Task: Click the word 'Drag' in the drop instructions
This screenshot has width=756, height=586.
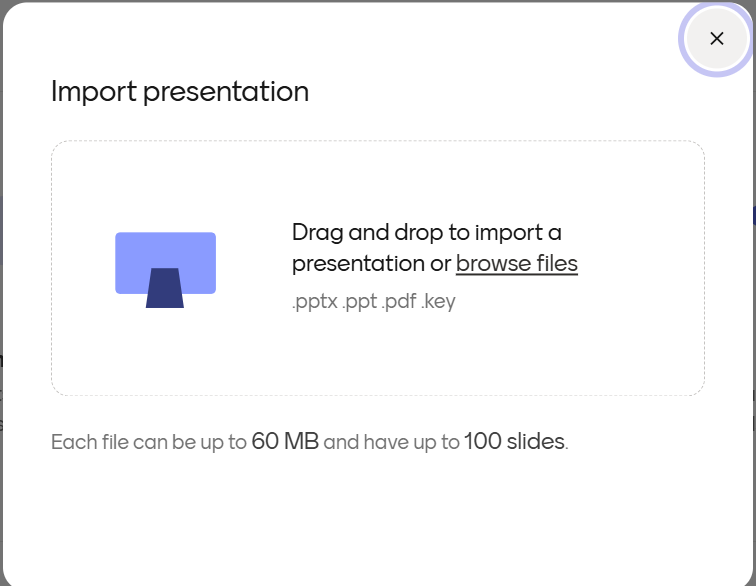Action: coord(317,233)
